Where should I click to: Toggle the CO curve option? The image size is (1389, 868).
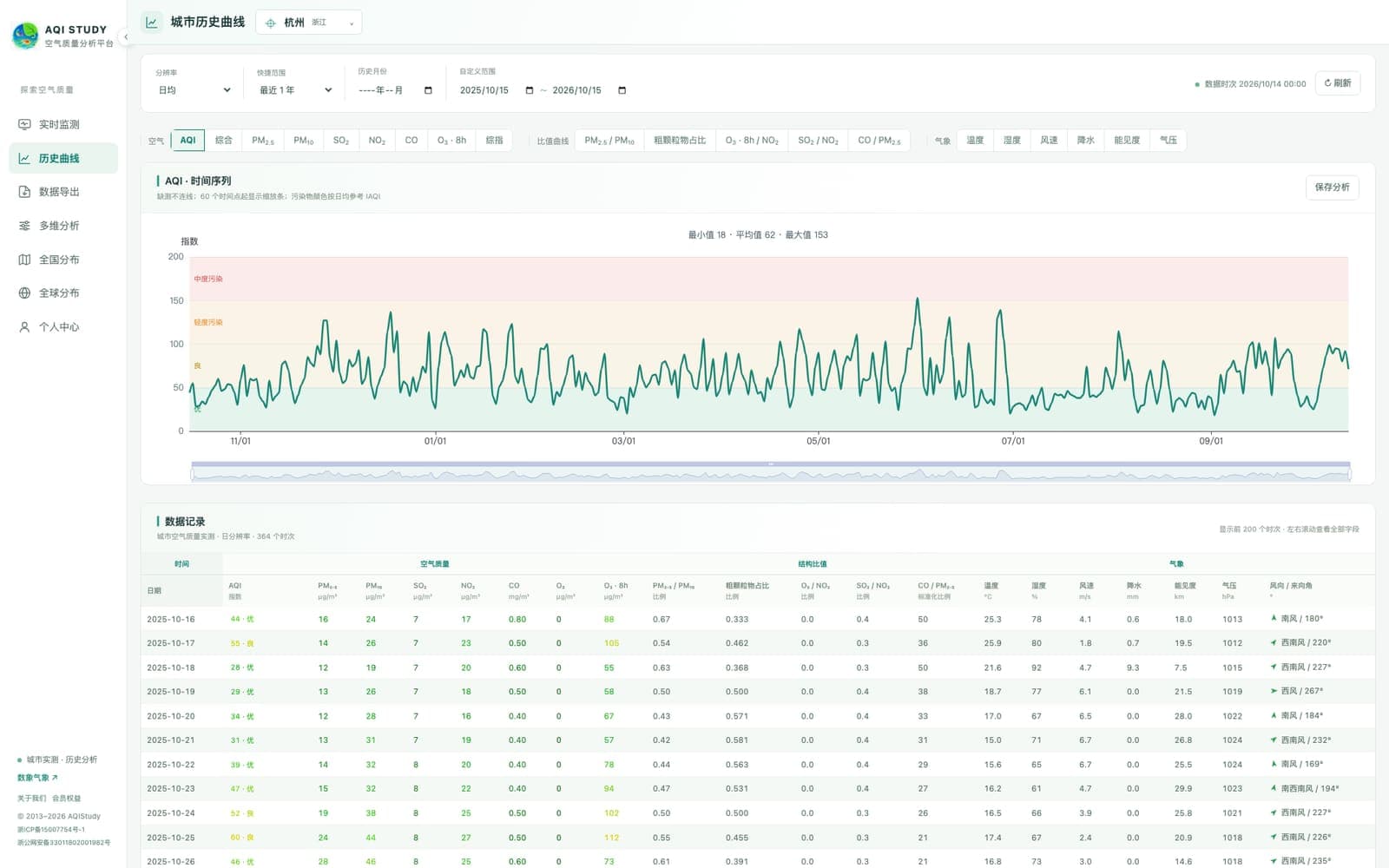click(411, 141)
